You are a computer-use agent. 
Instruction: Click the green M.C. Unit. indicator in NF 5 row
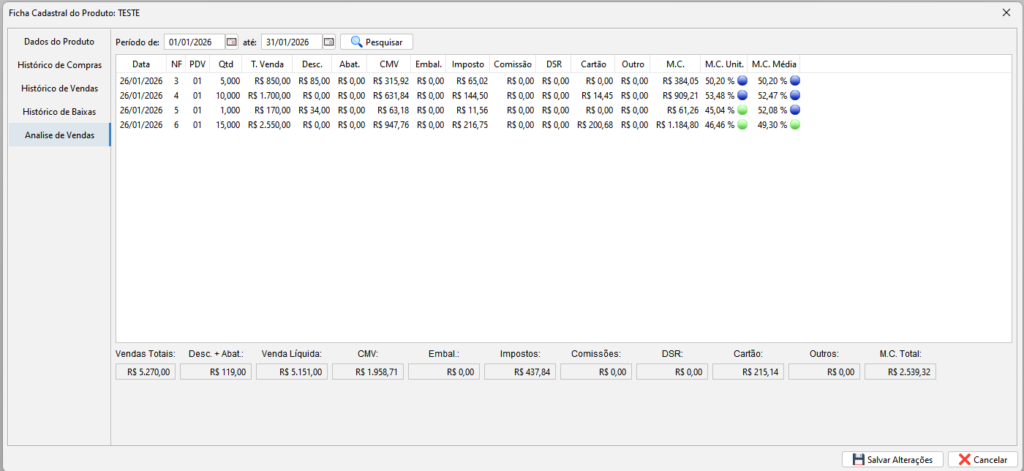(742, 110)
